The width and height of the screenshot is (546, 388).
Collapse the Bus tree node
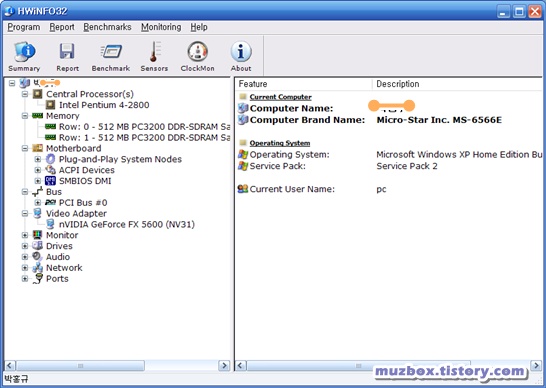25,192
